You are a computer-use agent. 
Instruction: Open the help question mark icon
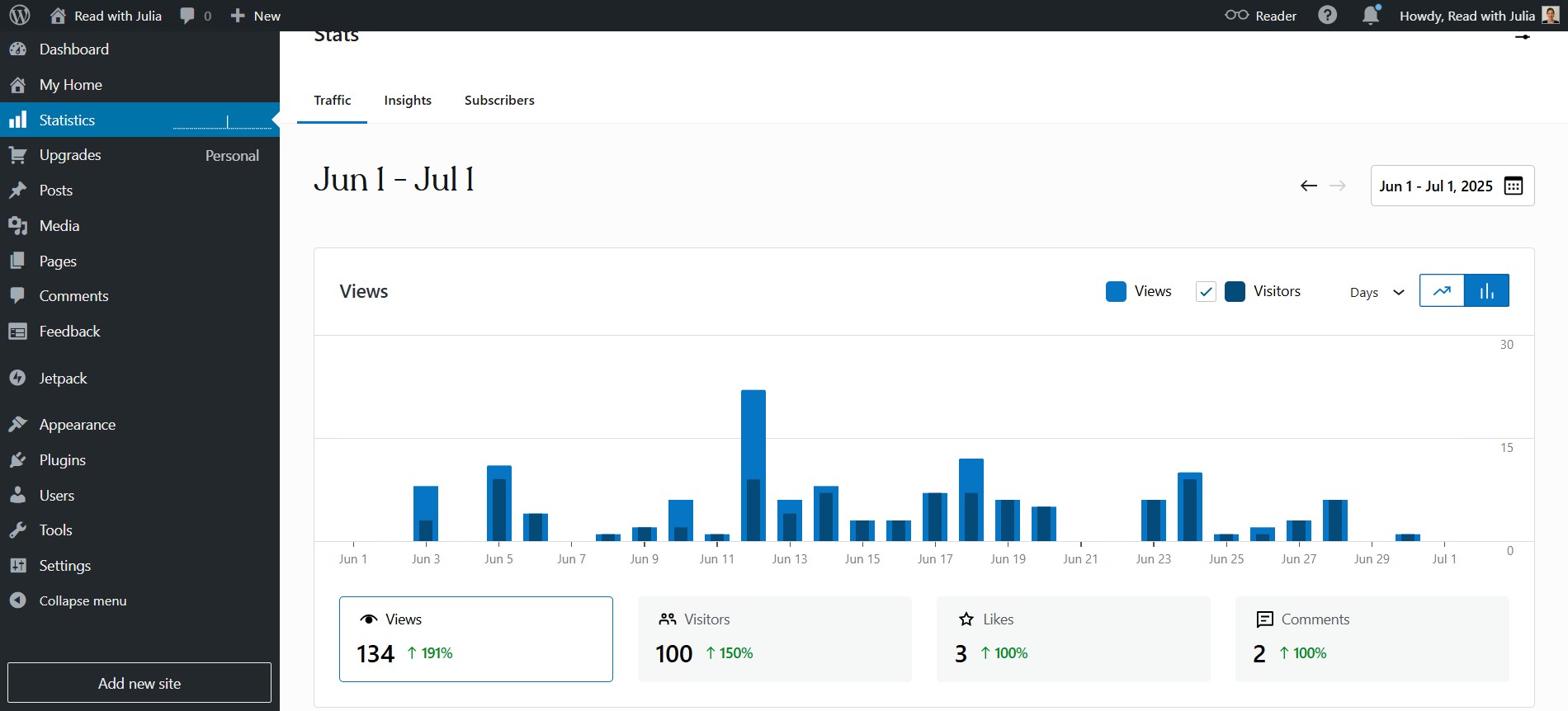tap(1327, 16)
